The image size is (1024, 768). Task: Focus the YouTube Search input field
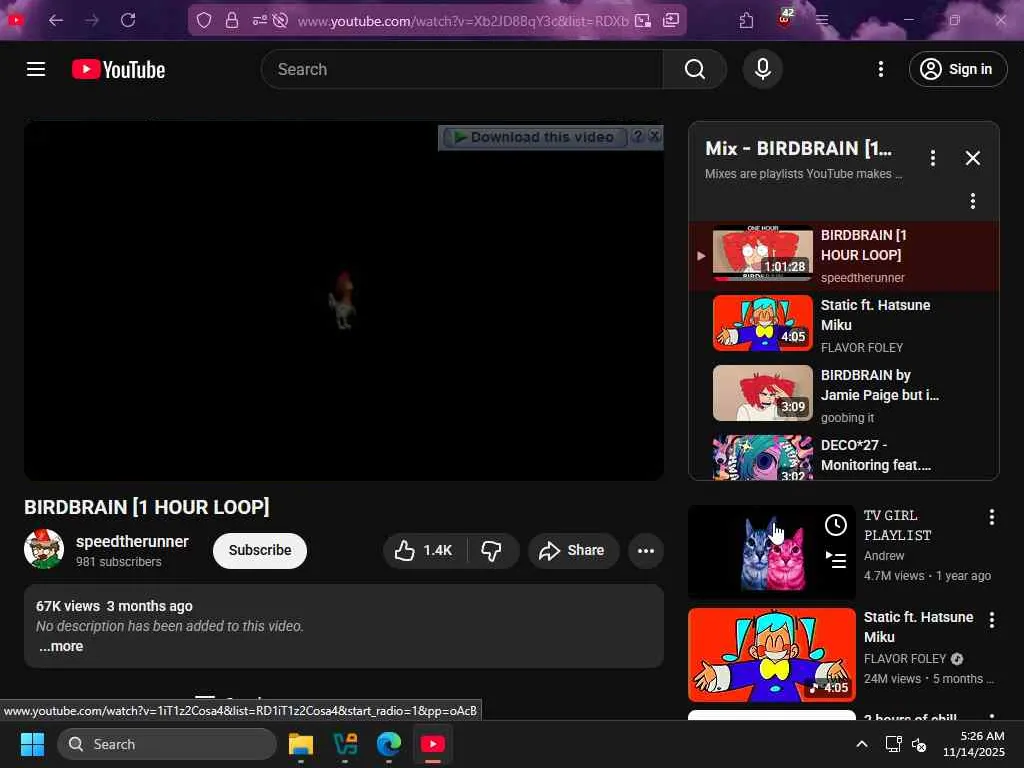click(462, 69)
